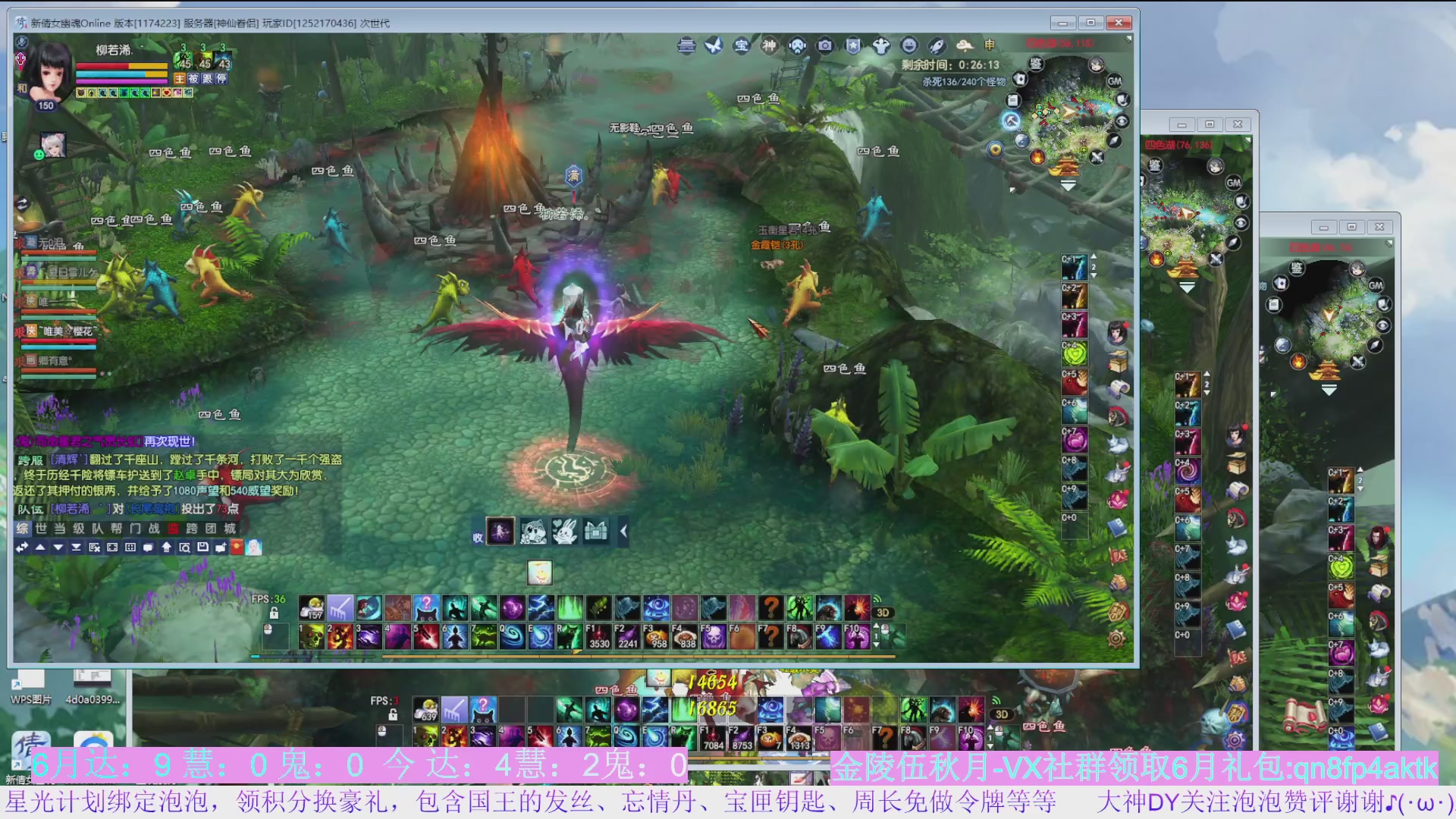Toggle the 3D view button on main action bar

click(x=883, y=613)
